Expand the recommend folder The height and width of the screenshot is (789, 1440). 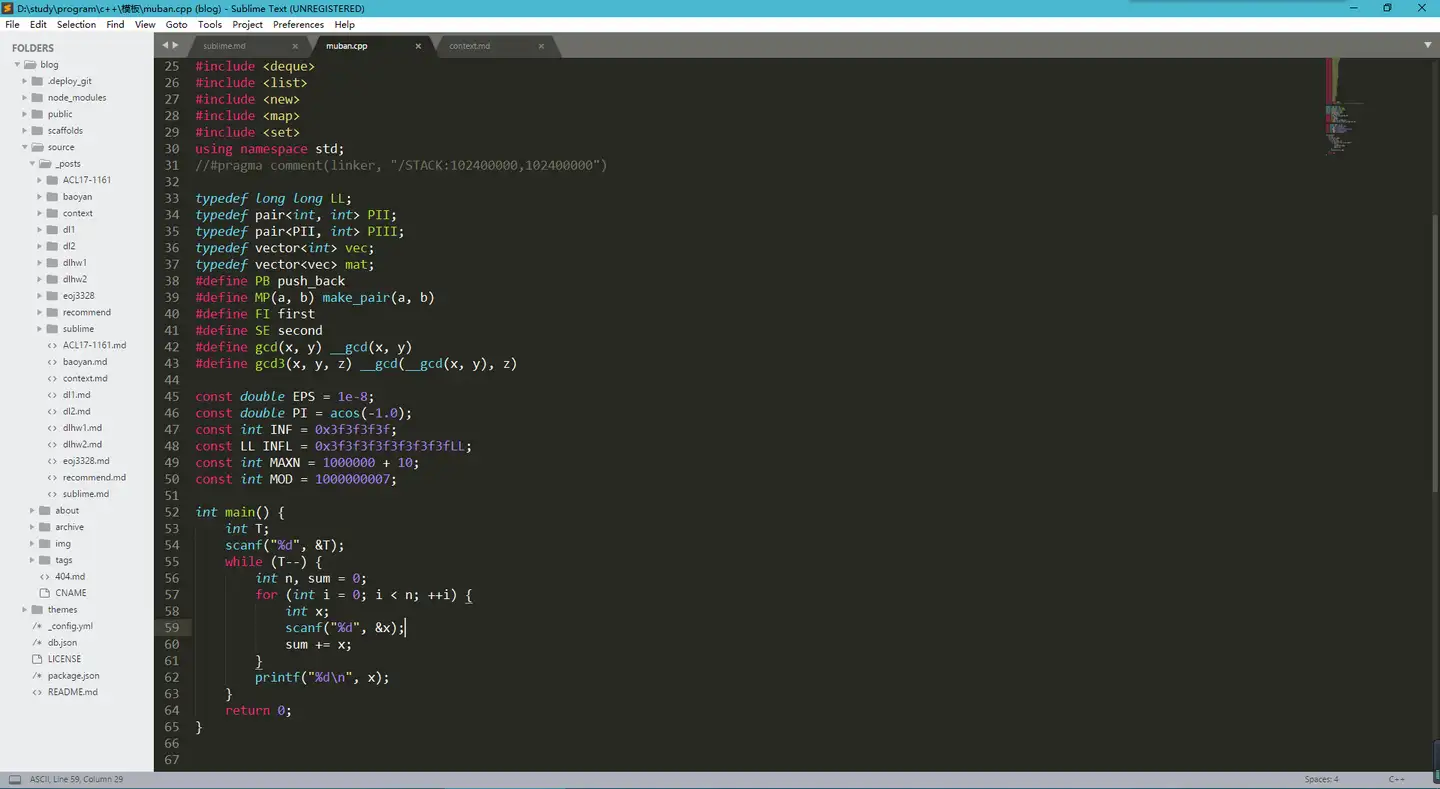pyautogui.click(x=40, y=312)
